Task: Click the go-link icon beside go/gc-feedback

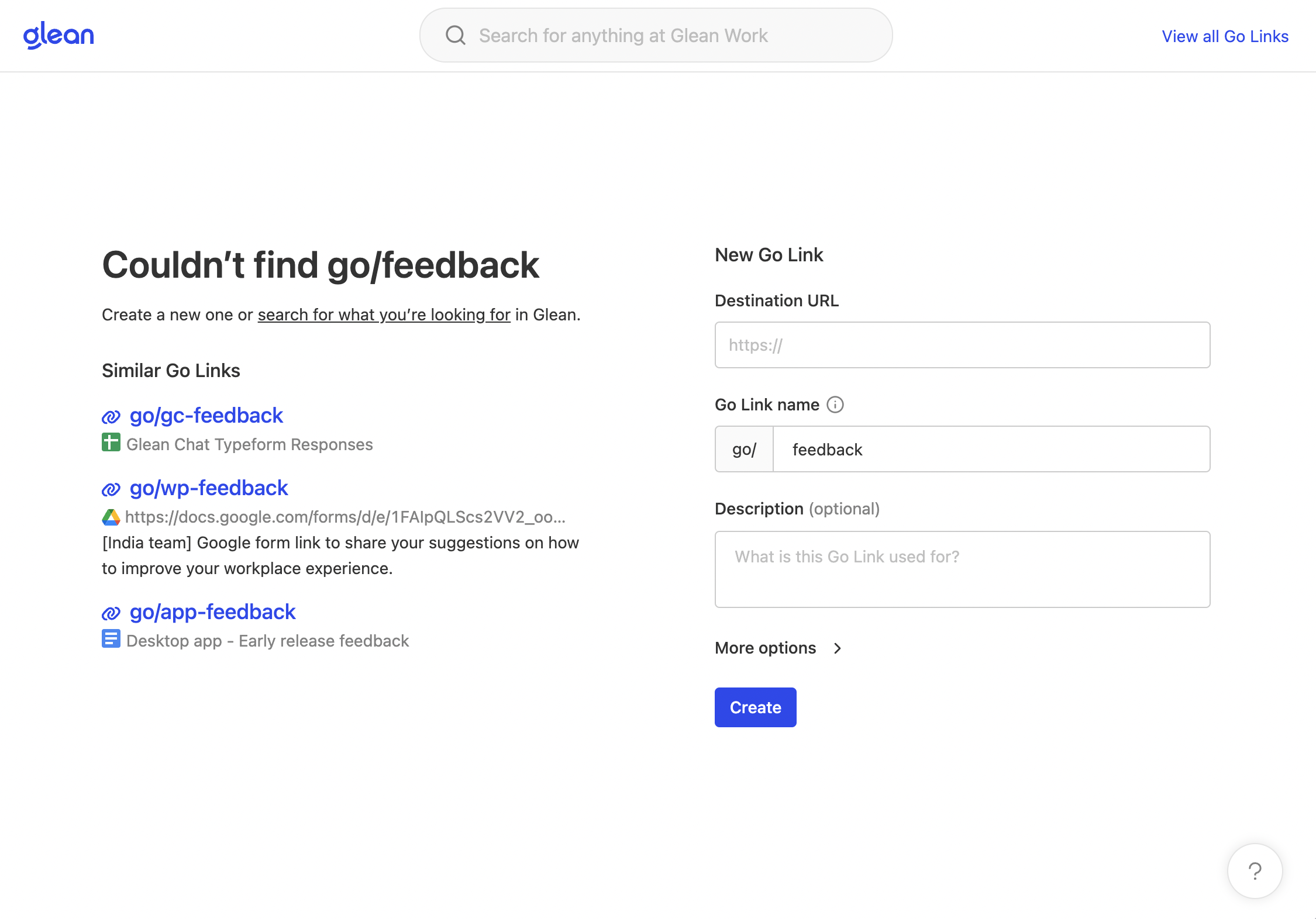Action: click(x=111, y=416)
